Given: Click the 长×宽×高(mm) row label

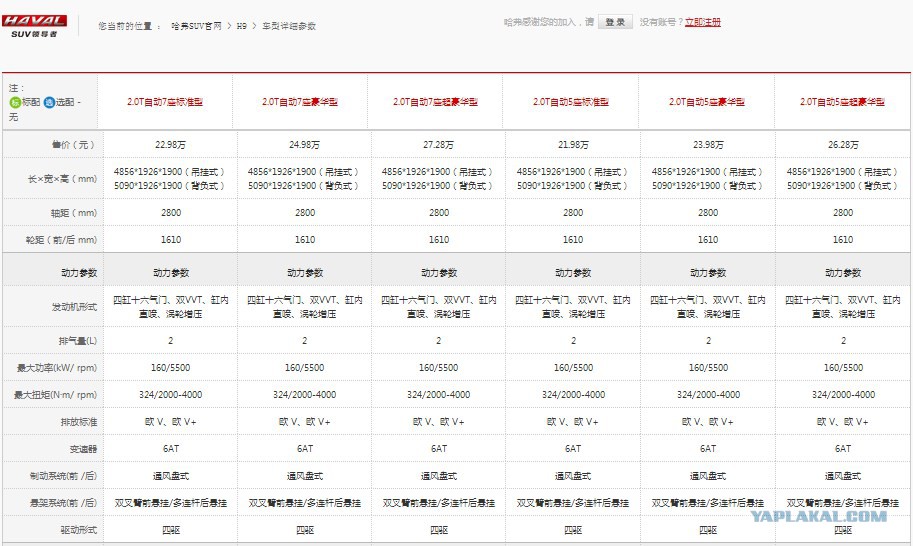Looking at the screenshot, I should 62,179.
